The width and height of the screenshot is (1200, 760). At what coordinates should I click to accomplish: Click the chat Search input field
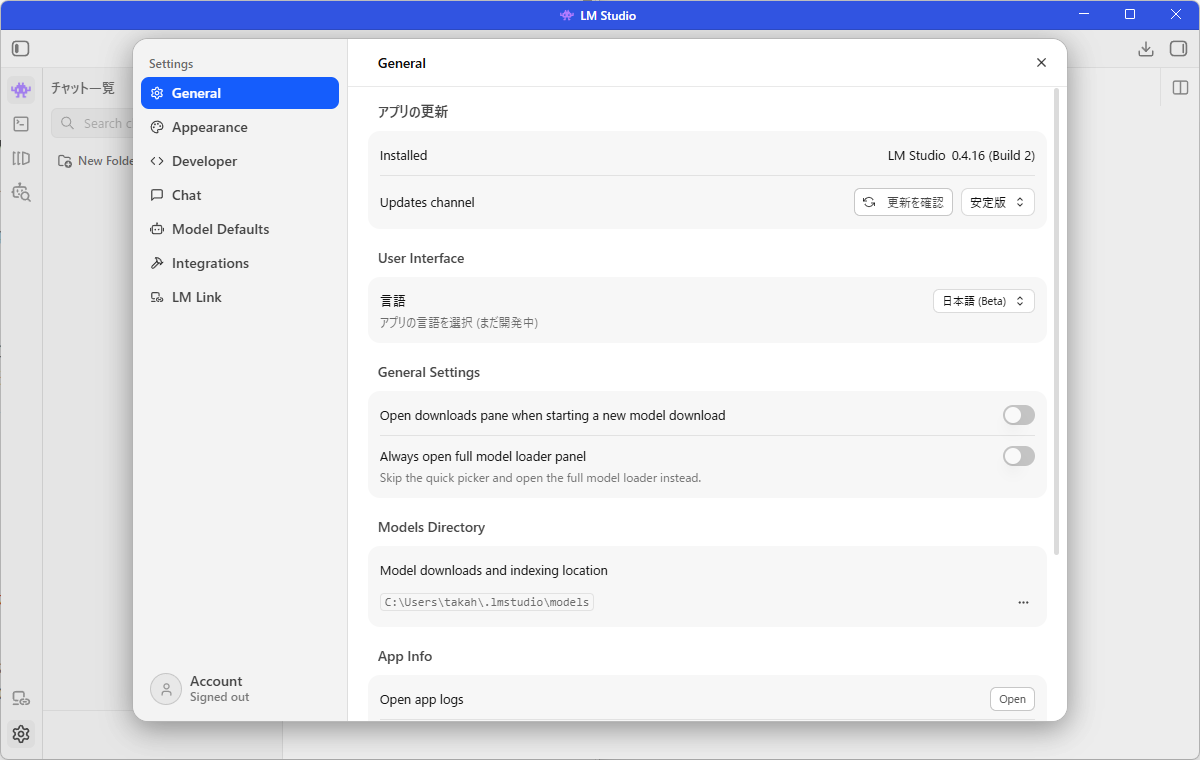92,123
